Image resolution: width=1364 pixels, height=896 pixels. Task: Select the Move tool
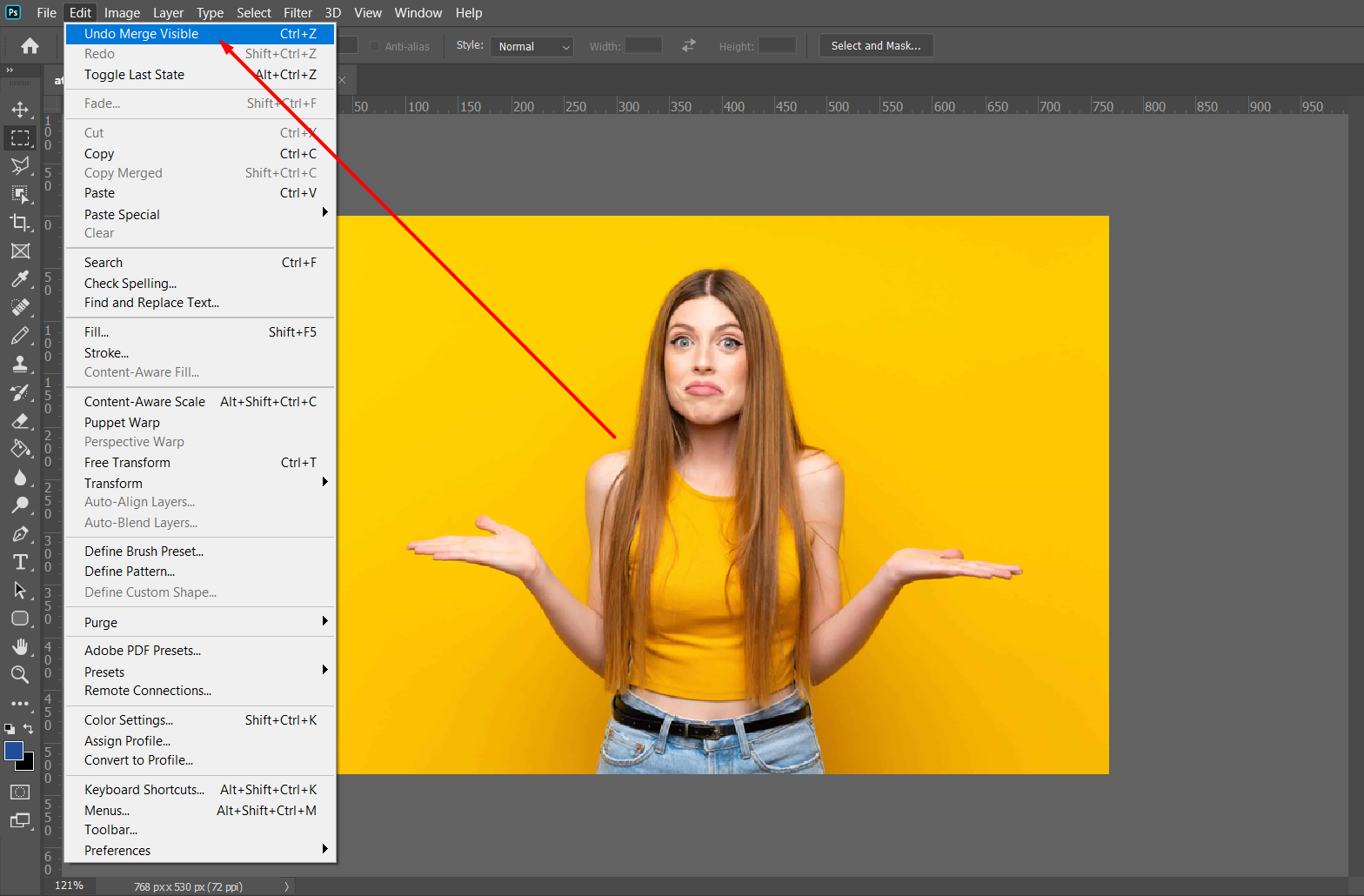pyautogui.click(x=20, y=110)
